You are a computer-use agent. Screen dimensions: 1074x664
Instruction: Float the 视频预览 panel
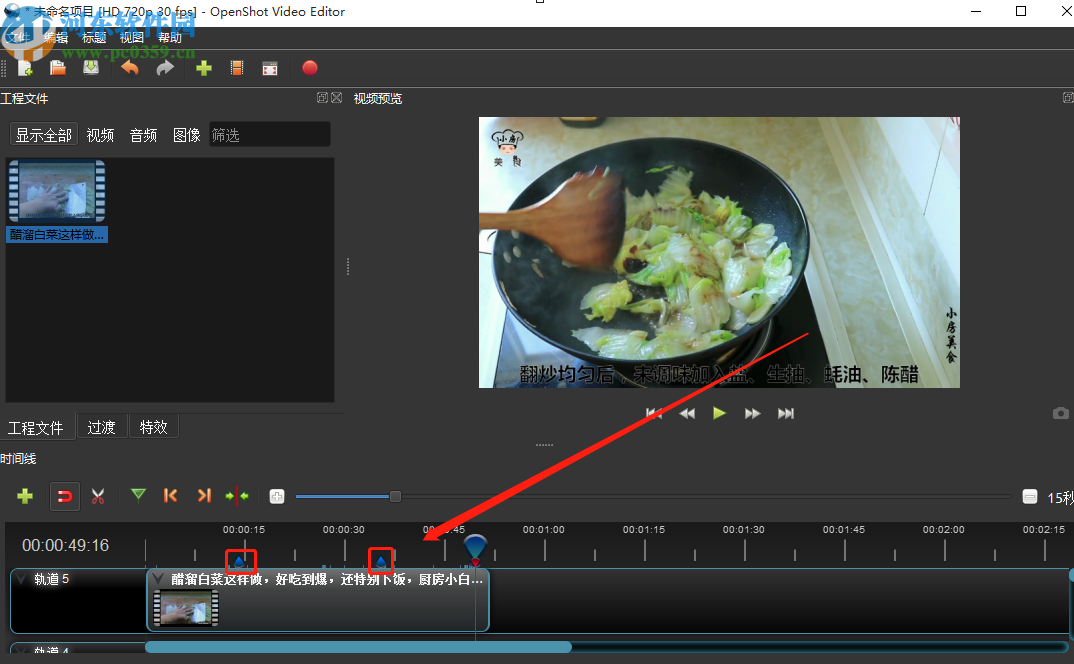click(1068, 98)
